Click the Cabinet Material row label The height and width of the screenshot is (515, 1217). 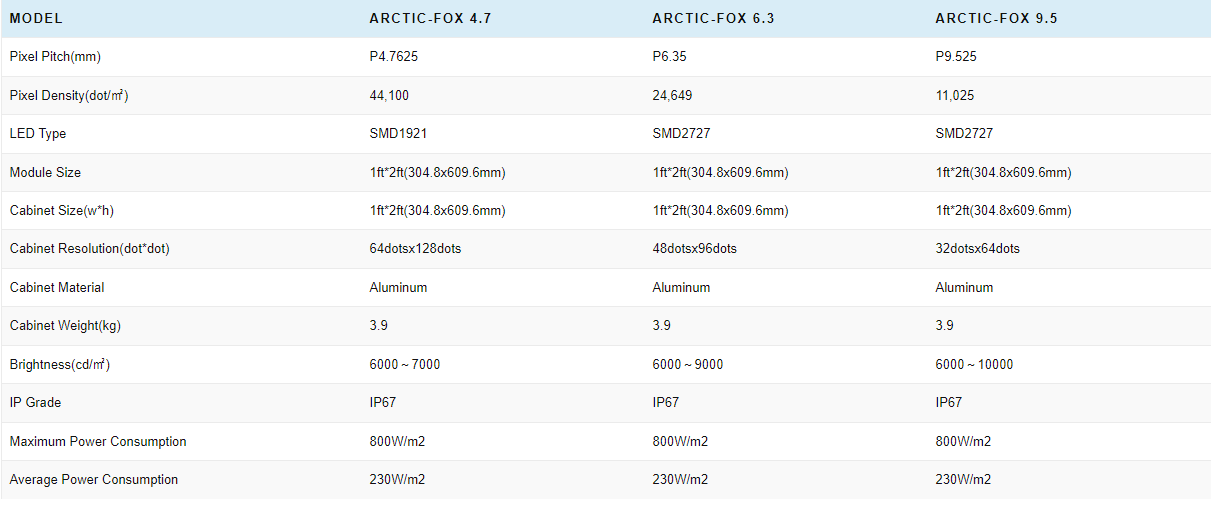pyautogui.click(x=57, y=287)
